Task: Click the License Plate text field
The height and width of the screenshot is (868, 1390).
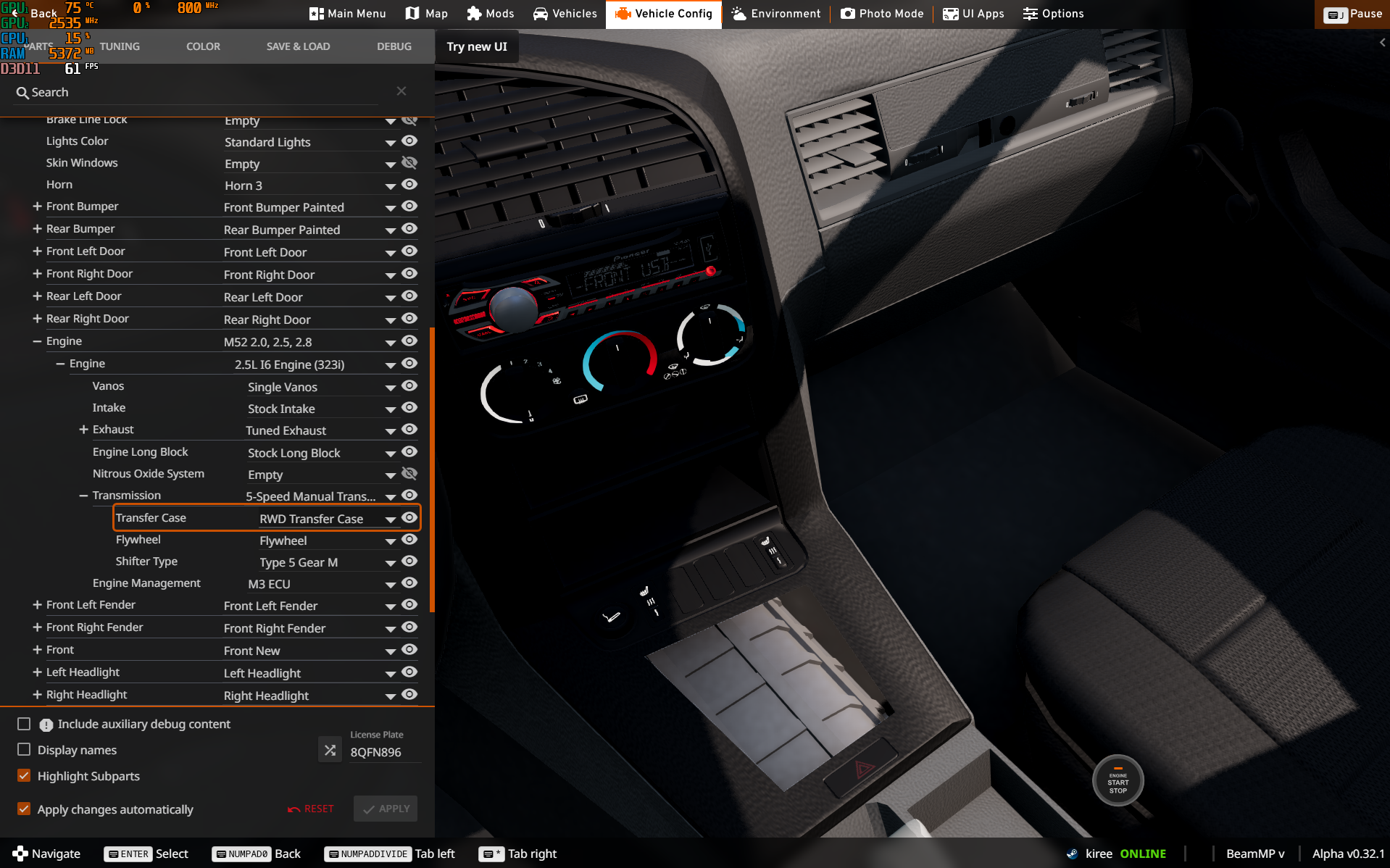Action: [x=385, y=752]
